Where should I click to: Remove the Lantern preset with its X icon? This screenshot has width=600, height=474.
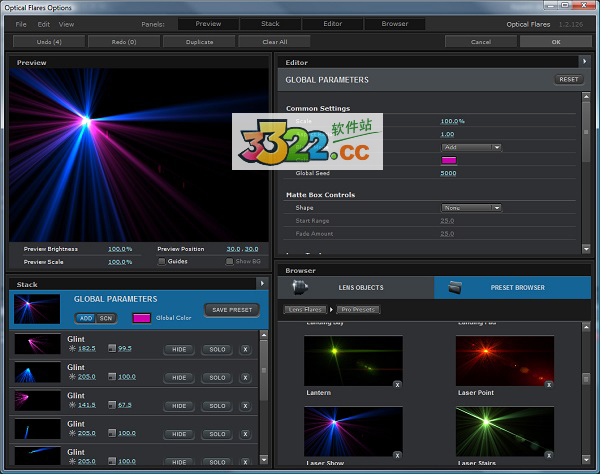point(397,384)
